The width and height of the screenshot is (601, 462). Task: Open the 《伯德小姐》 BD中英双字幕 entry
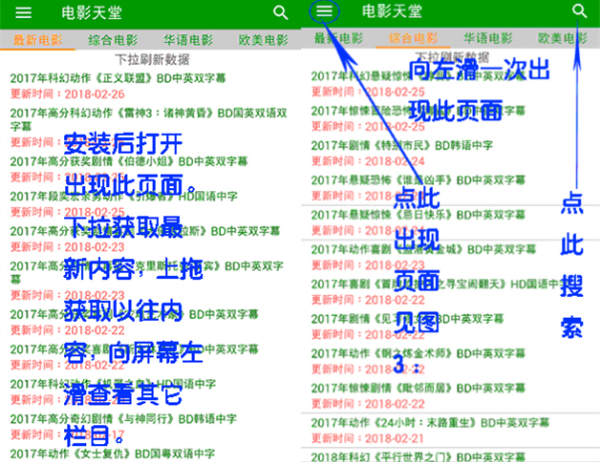coord(128,161)
